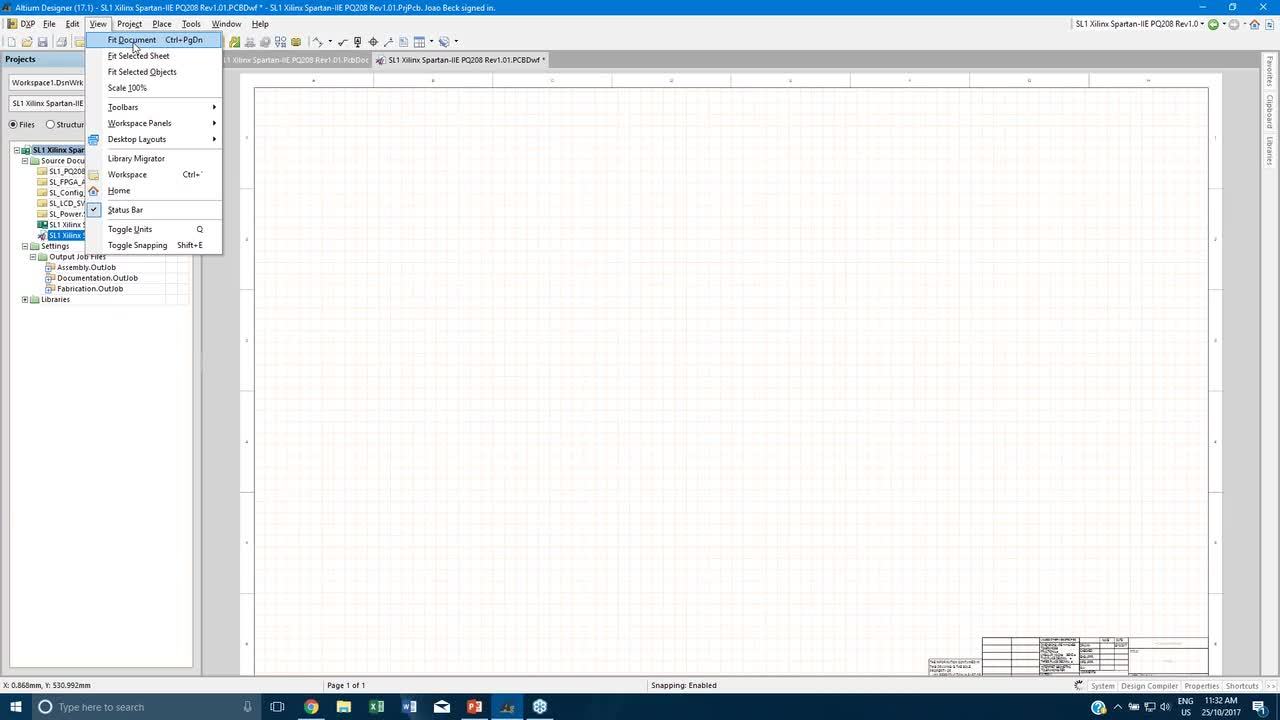Click the Print icon in the toolbar
The image size is (1280, 720).
pyautogui.click(x=61, y=42)
